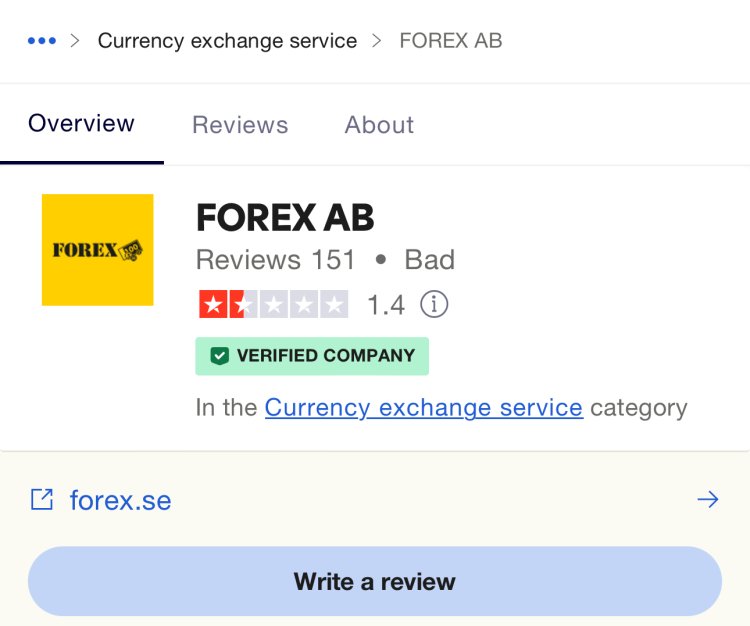Click the second half-filled rating star
The image size is (750, 626).
coord(242,304)
